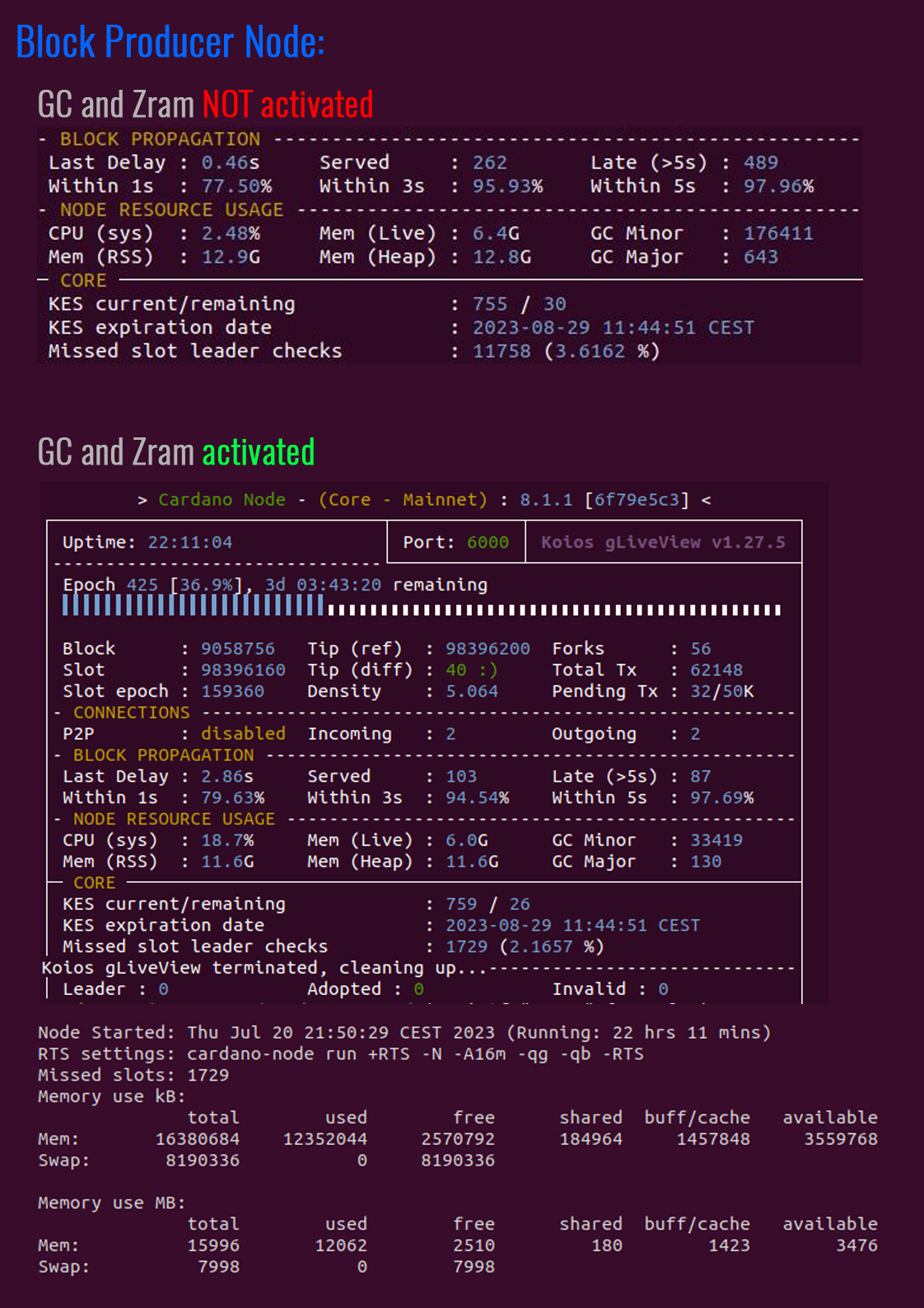Click the 'Block Producer Node:' heading

click(170, 41)
